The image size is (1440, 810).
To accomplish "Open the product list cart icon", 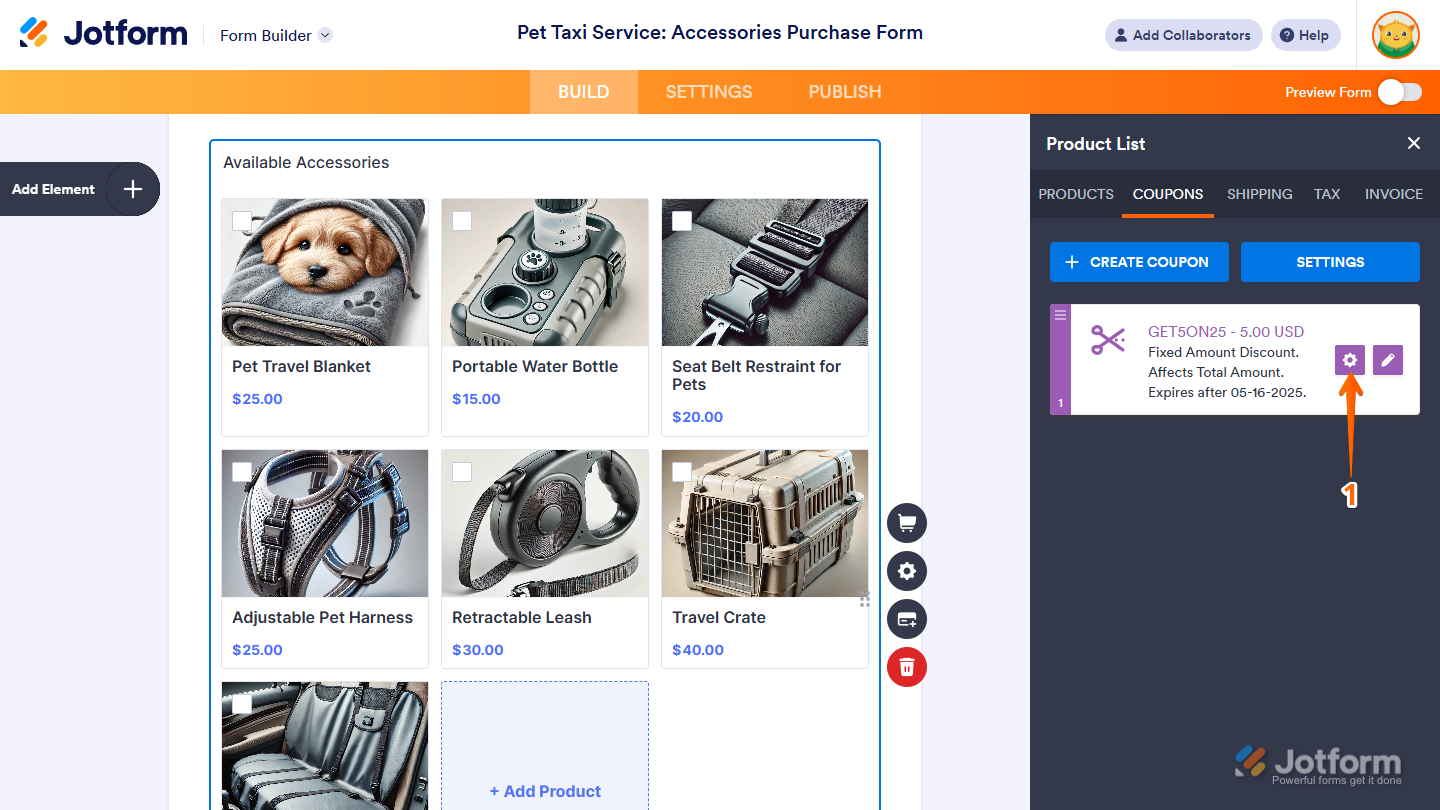I will click(x=907, y=523).
